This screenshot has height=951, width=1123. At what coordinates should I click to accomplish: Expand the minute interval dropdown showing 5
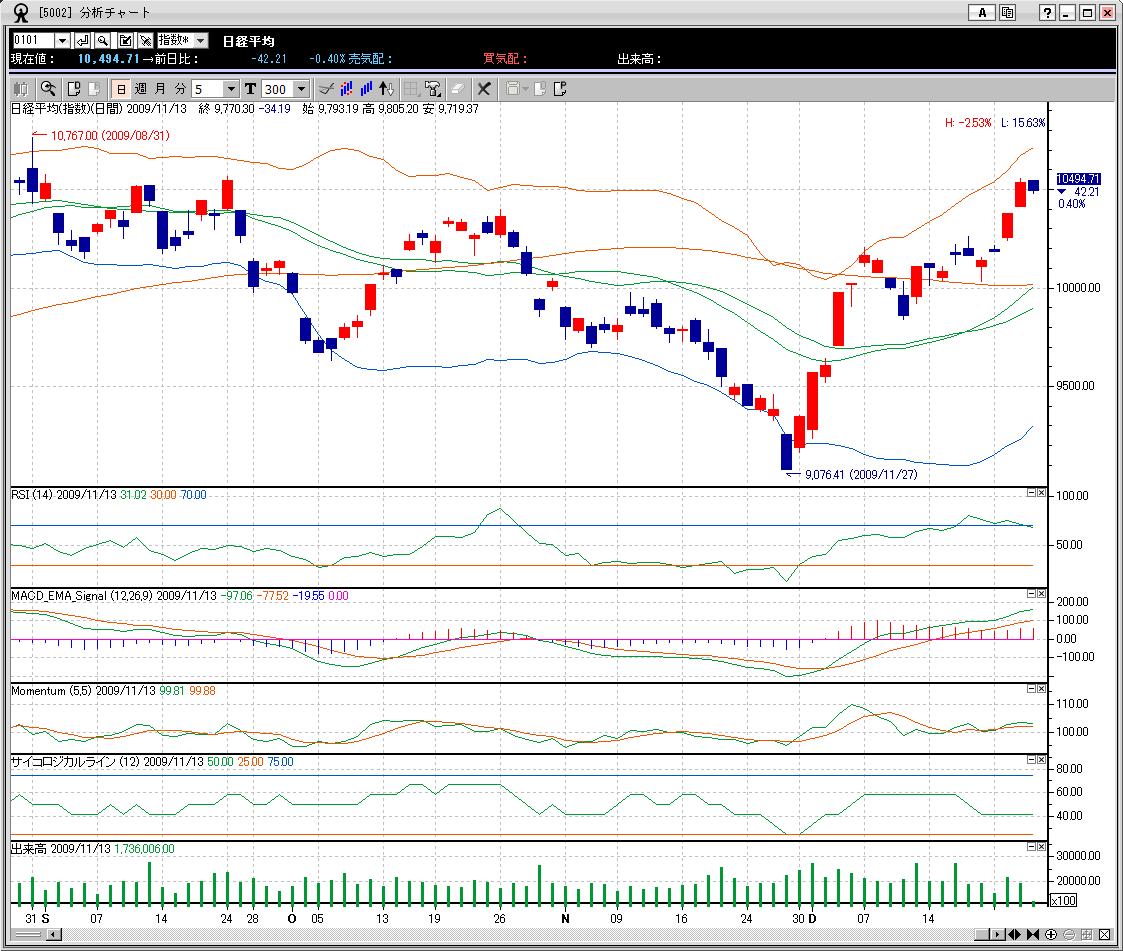[231, 88]
